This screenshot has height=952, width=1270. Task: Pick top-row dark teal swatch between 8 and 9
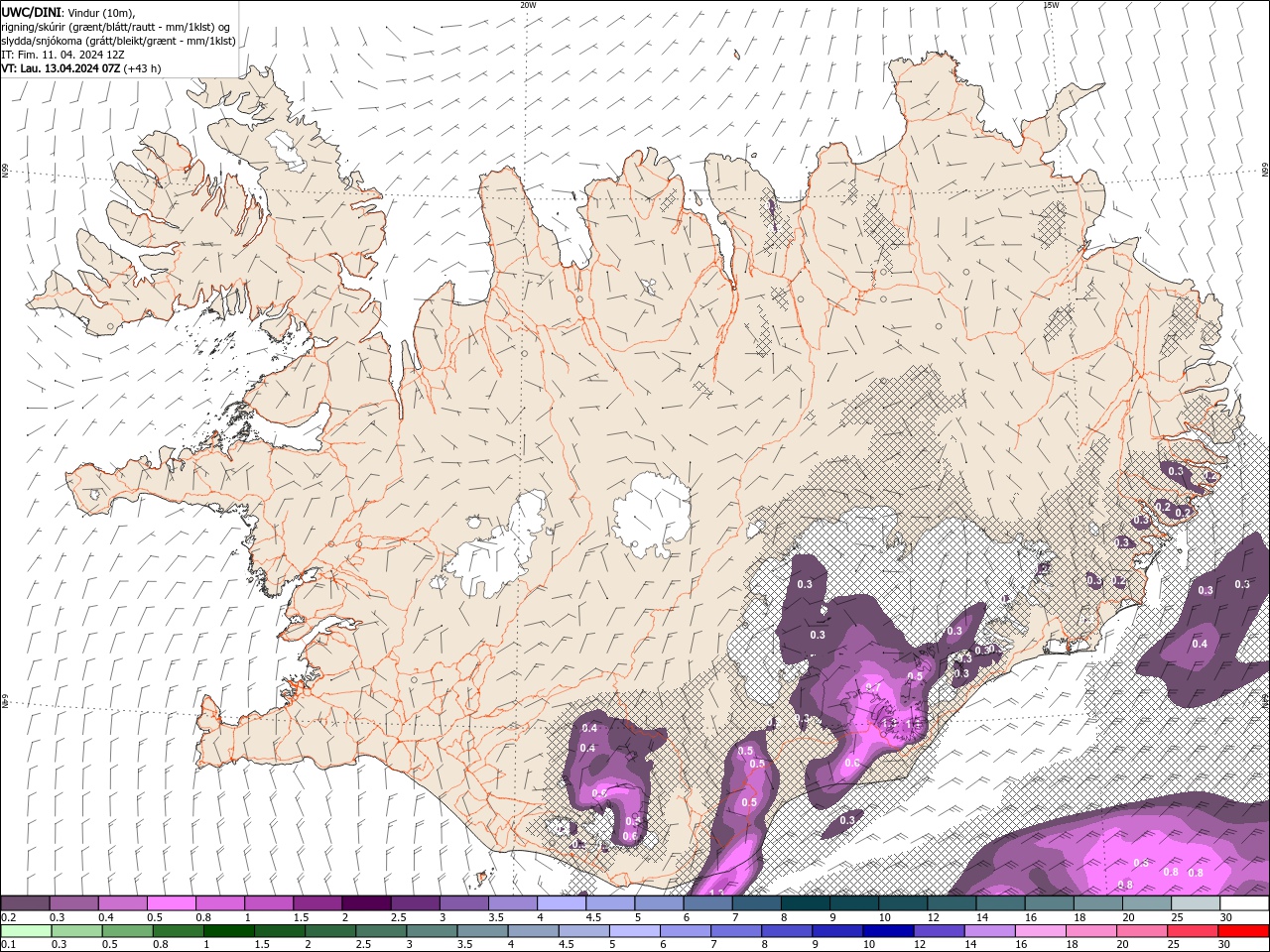coord(805,903)
